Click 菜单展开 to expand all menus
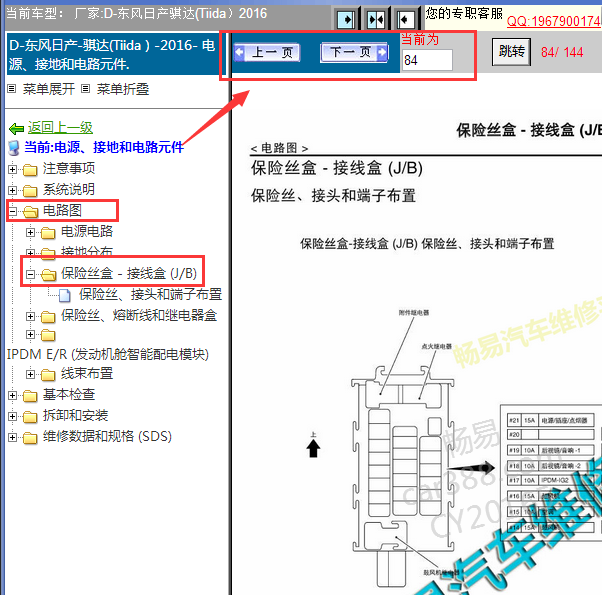This screenshot has width=602, height=595. (x=49, y=89)
